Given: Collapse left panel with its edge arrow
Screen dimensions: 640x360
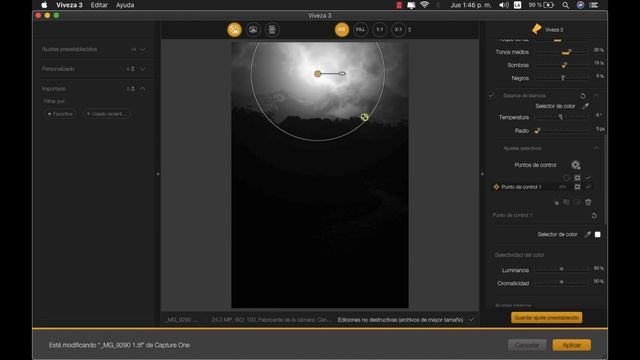Looking at the screenshot, I should [158, 174].
